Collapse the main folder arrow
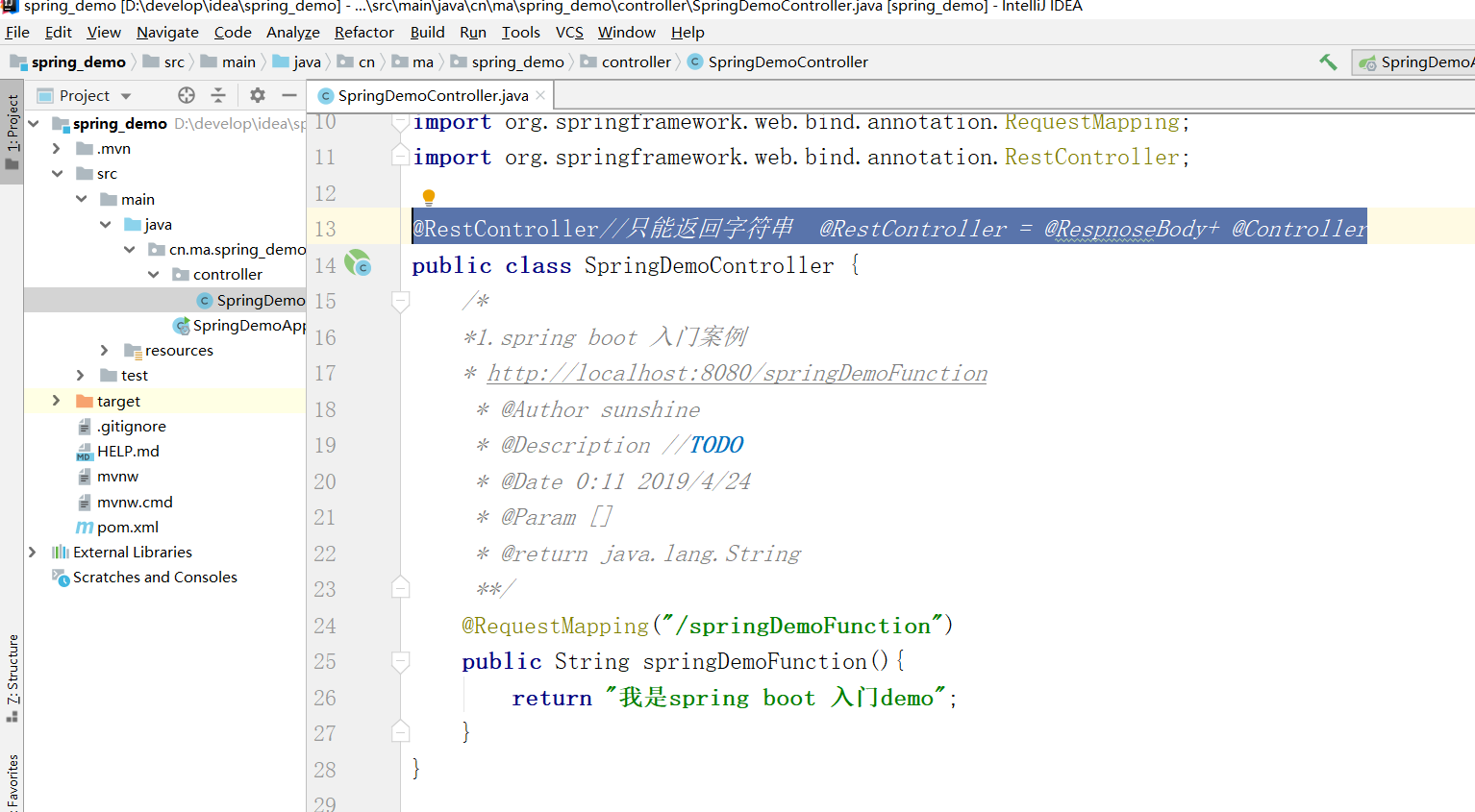This screenshot has width=1475, height=812. pos(81,199)
